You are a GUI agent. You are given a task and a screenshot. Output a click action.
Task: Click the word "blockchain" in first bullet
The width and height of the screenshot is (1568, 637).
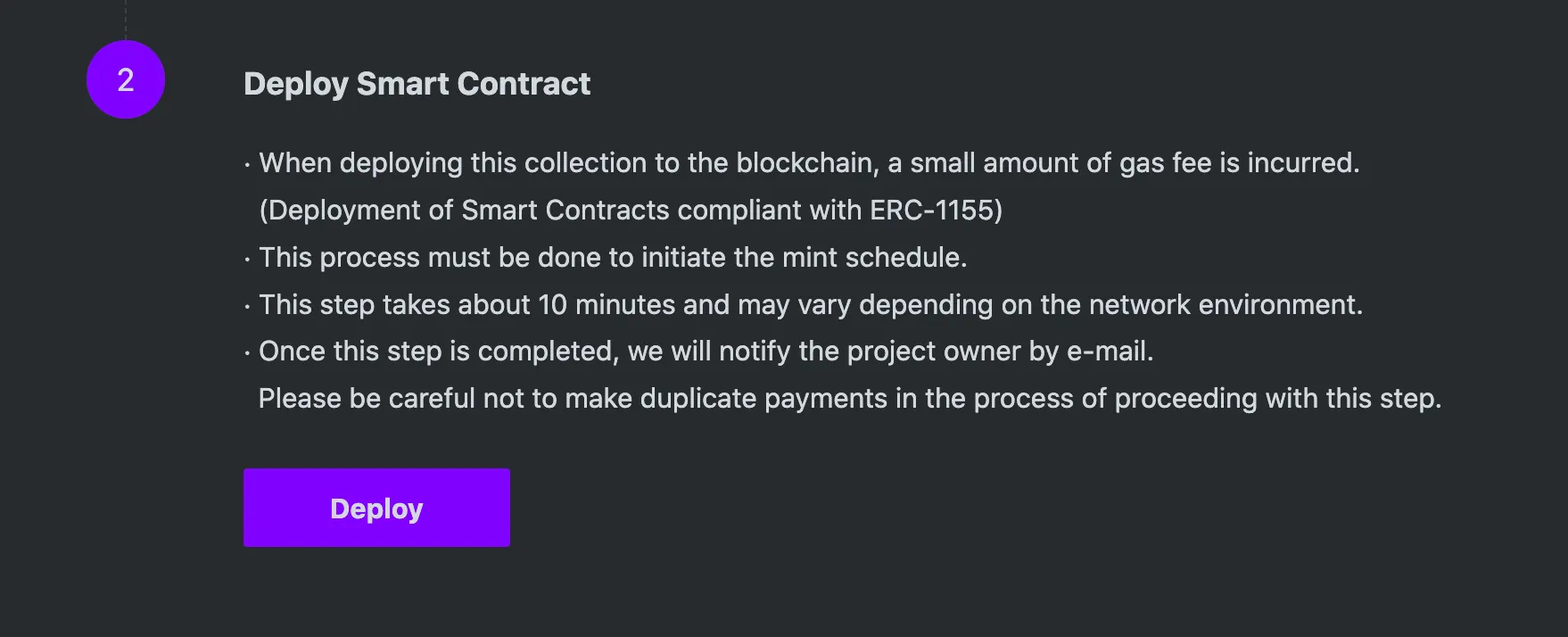[806, 163]
